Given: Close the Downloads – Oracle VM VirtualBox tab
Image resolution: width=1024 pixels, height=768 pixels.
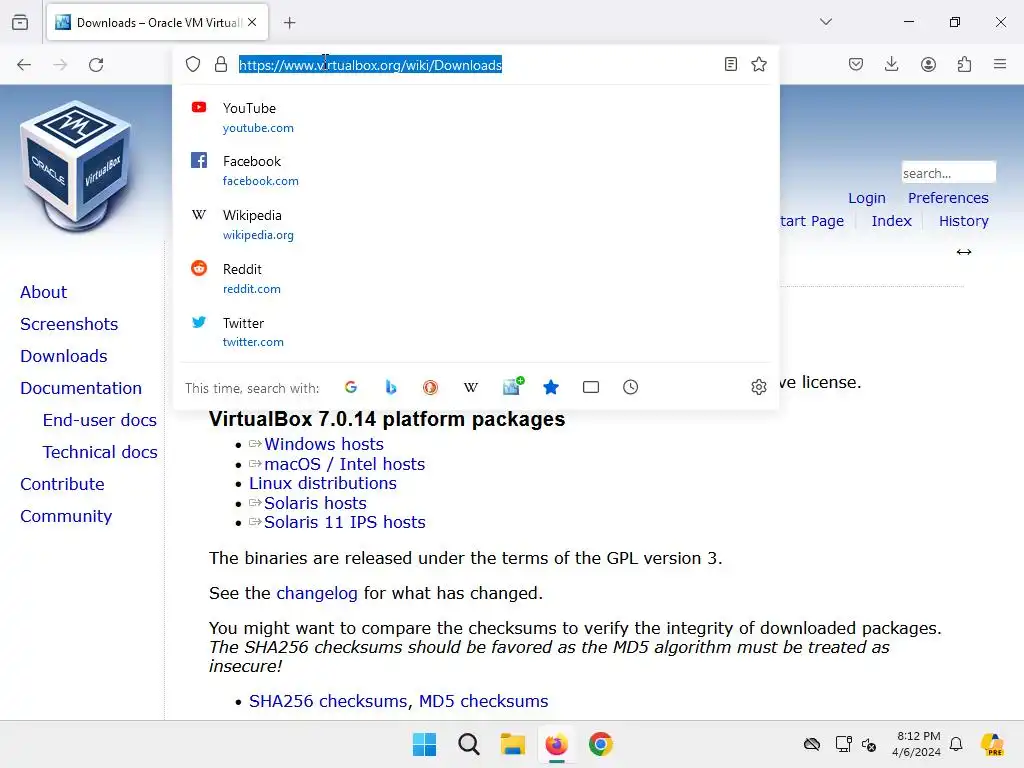Looking at the screenshot, I should coord(252,22).
